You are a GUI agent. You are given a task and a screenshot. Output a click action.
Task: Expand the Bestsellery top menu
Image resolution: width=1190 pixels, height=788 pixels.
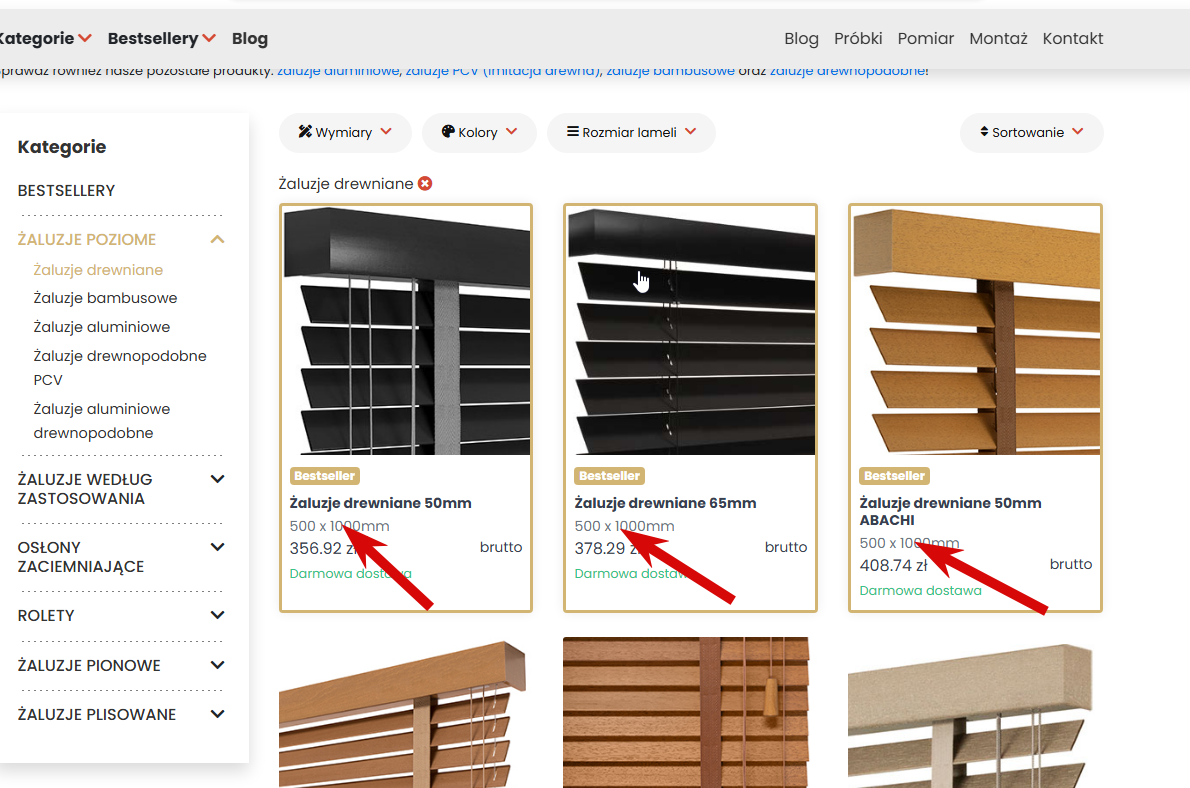click(162, 39)
